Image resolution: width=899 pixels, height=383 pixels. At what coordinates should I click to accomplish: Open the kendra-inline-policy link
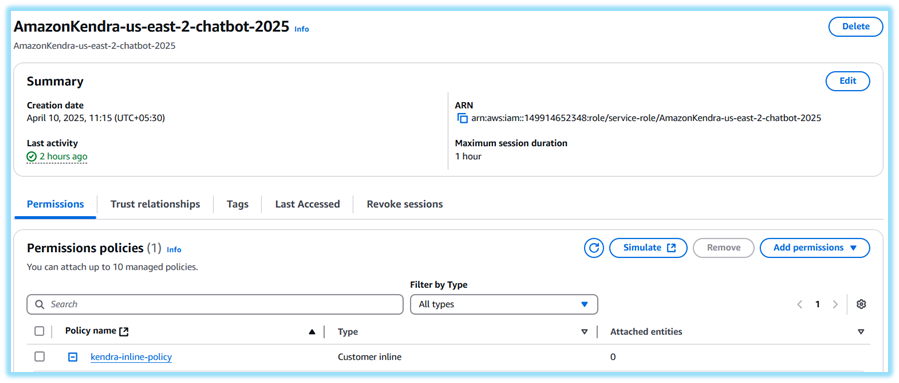tap(131, 357)
